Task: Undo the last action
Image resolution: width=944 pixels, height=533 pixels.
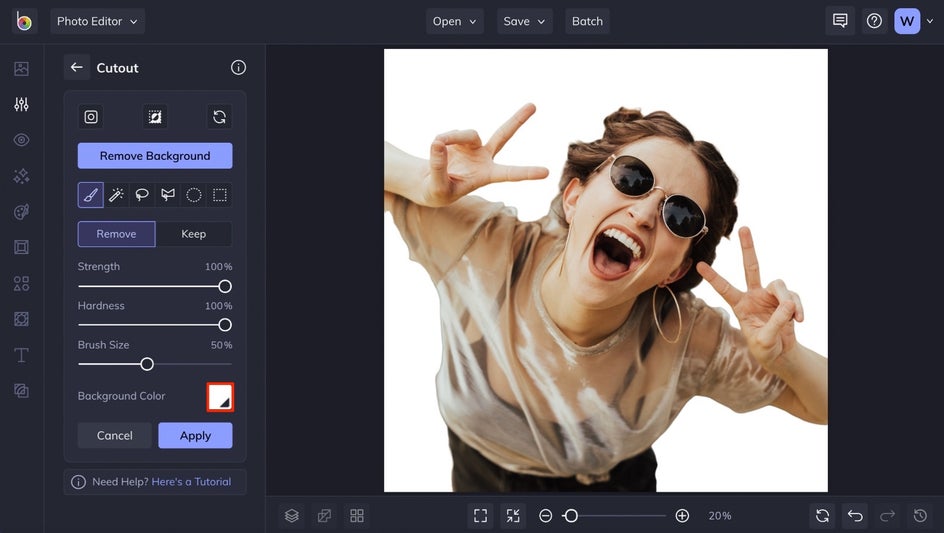Action: coord(855,516)
